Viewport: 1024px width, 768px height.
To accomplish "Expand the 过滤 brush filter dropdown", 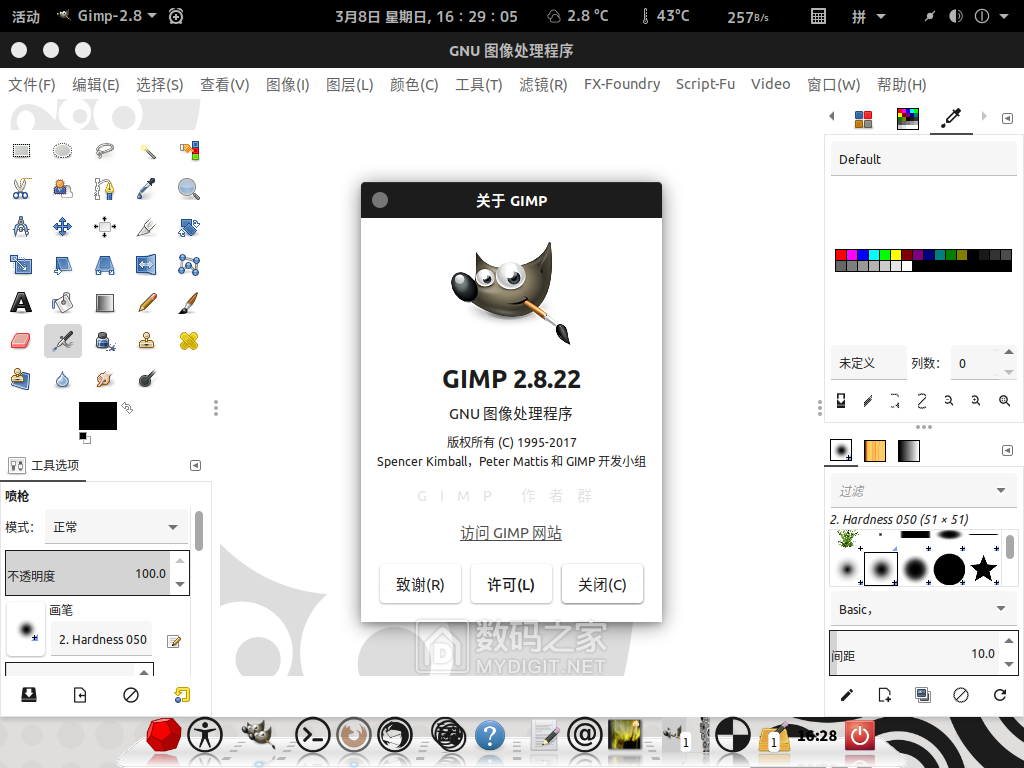I will (923, 491).
